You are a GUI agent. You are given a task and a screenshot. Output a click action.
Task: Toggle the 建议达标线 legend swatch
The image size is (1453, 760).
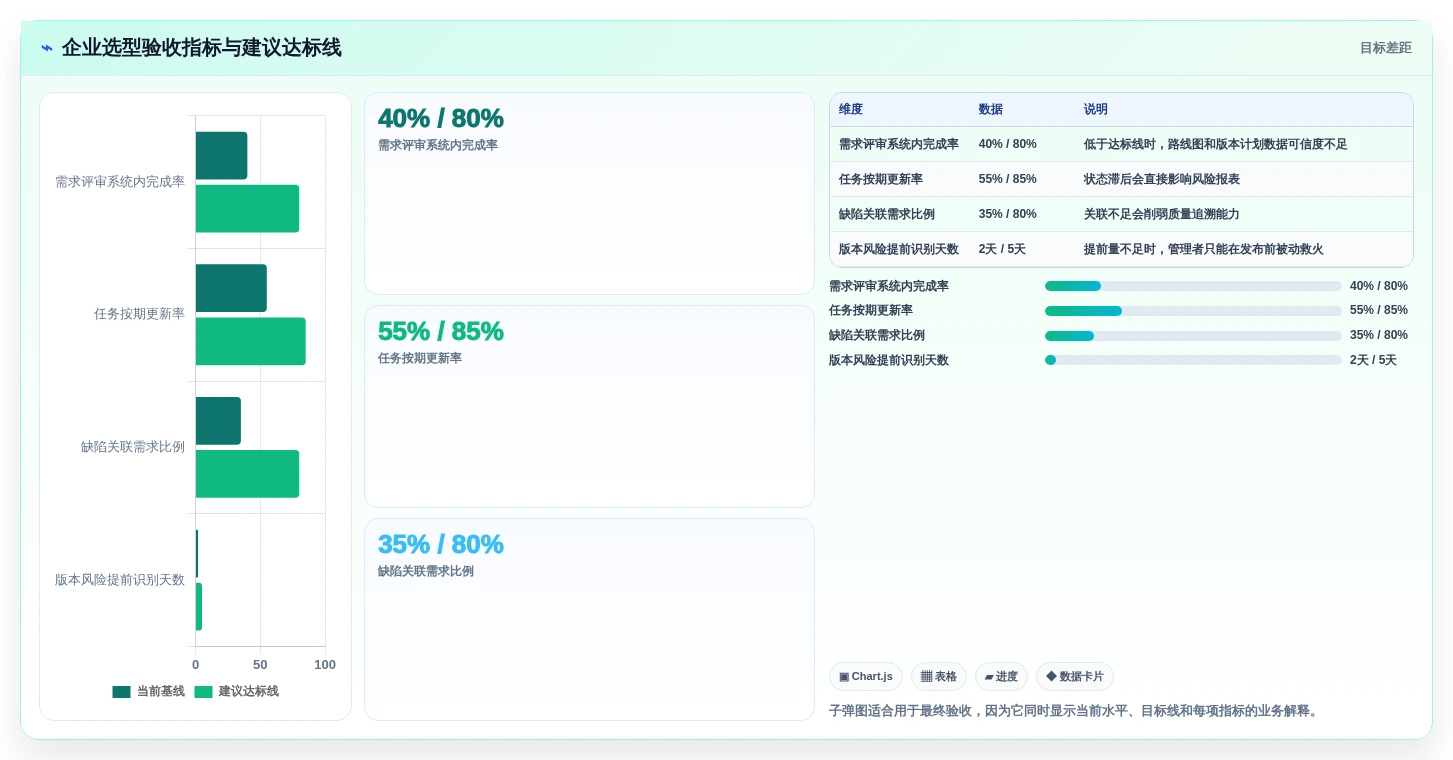tap(203, 692)
